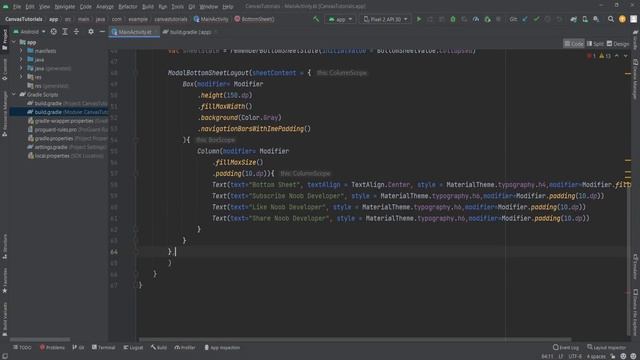Viewport: 640px width, 360px height.
Task: Open the Device Manager phone icon
Action: point(585,19)
